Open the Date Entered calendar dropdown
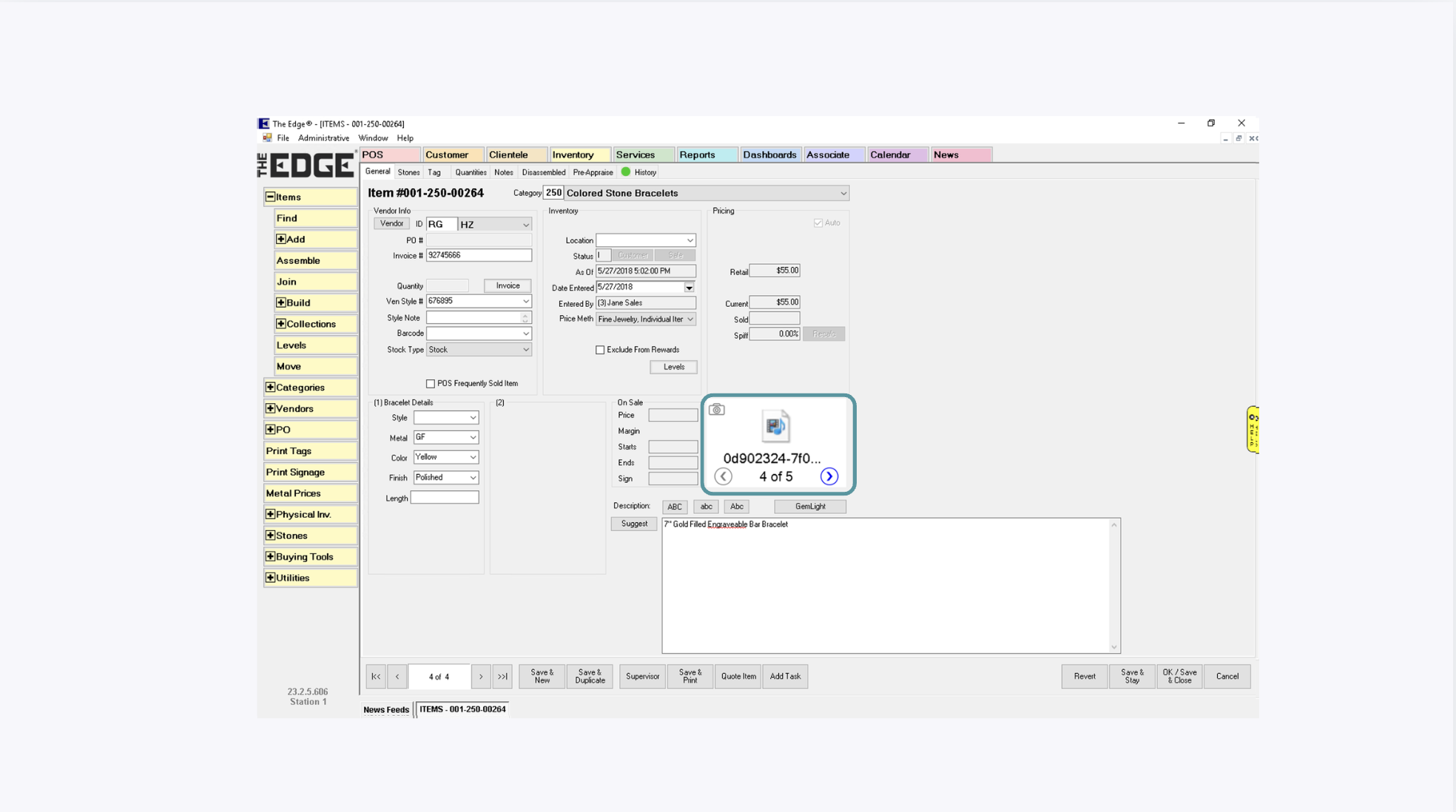Viewport: 1456px width, 812px height. (x=689, y=287)
